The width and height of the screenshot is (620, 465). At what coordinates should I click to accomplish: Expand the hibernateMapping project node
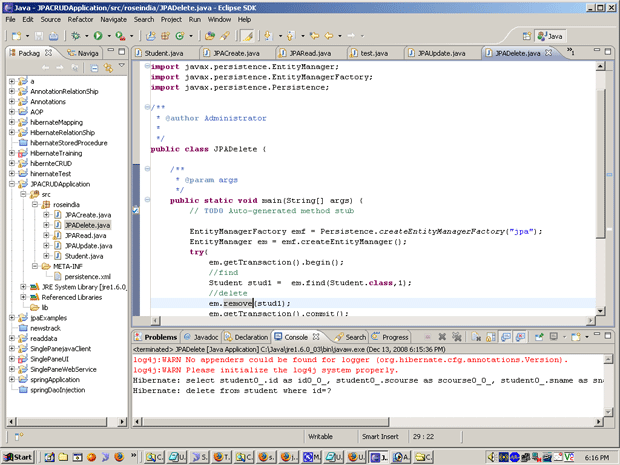[11, 122]
